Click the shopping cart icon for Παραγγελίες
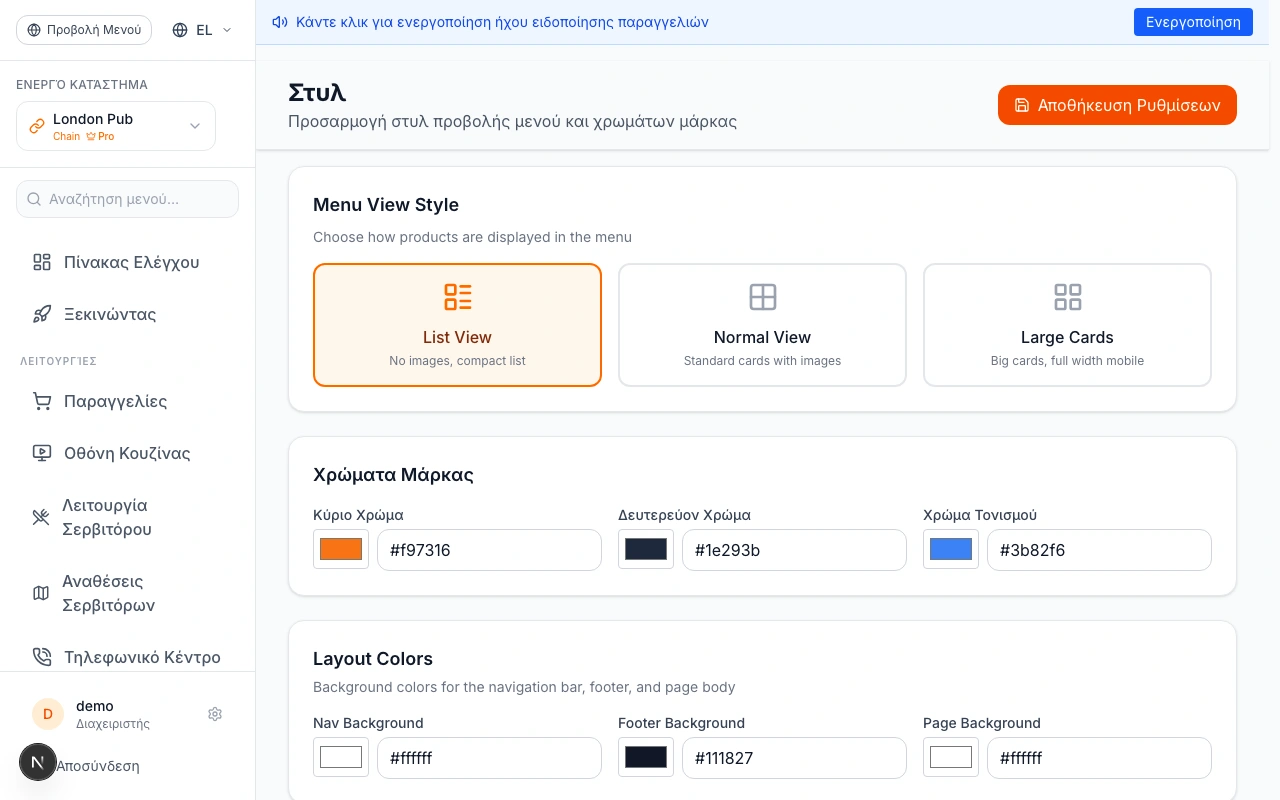This screenshot has height=800, width=1280. point(42,401)
